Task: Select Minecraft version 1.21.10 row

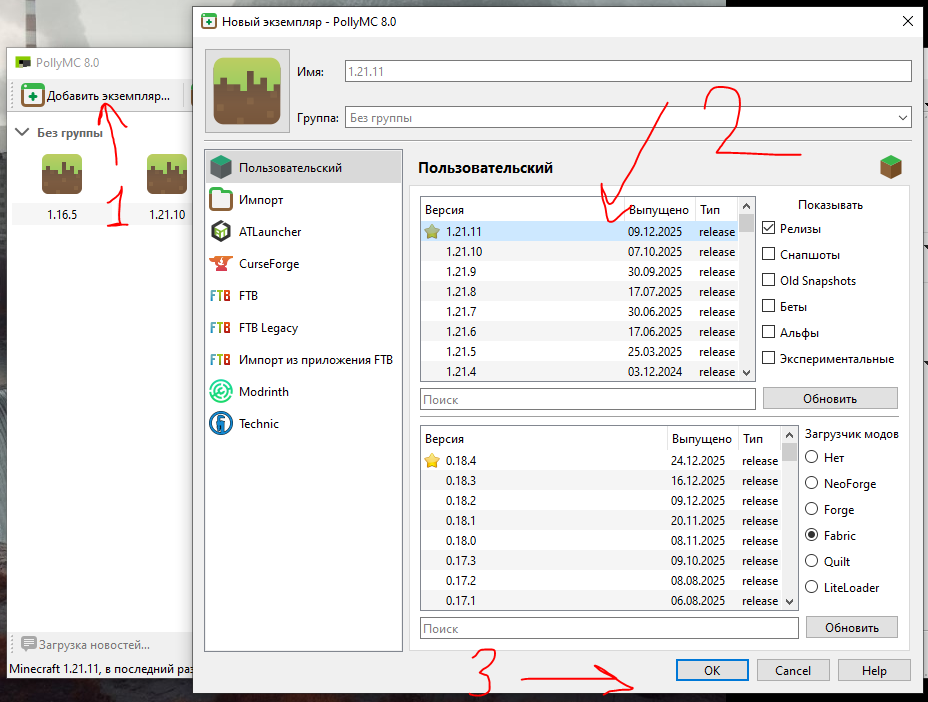Action: 579,252
